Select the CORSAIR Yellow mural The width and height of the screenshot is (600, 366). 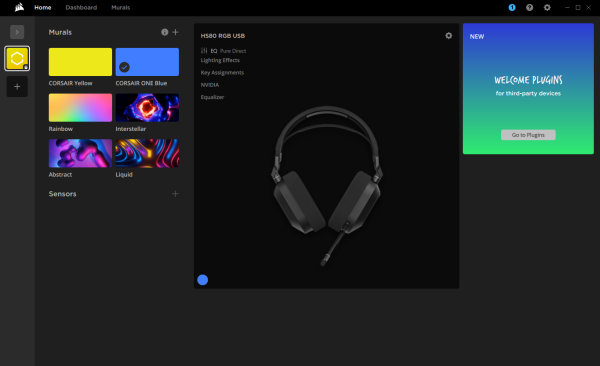pyautogui.click(x=80, y=62)
